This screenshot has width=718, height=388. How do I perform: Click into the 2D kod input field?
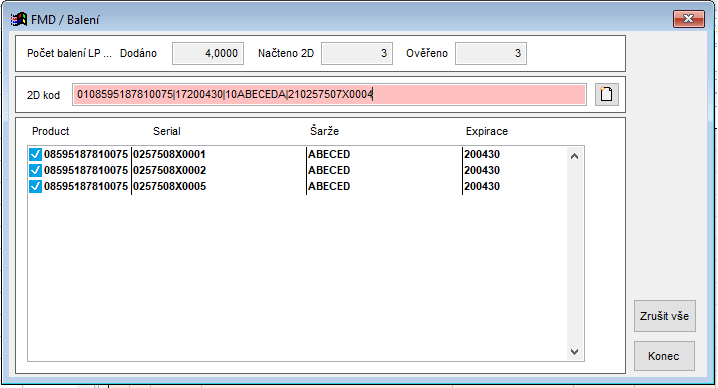point(329,94)
